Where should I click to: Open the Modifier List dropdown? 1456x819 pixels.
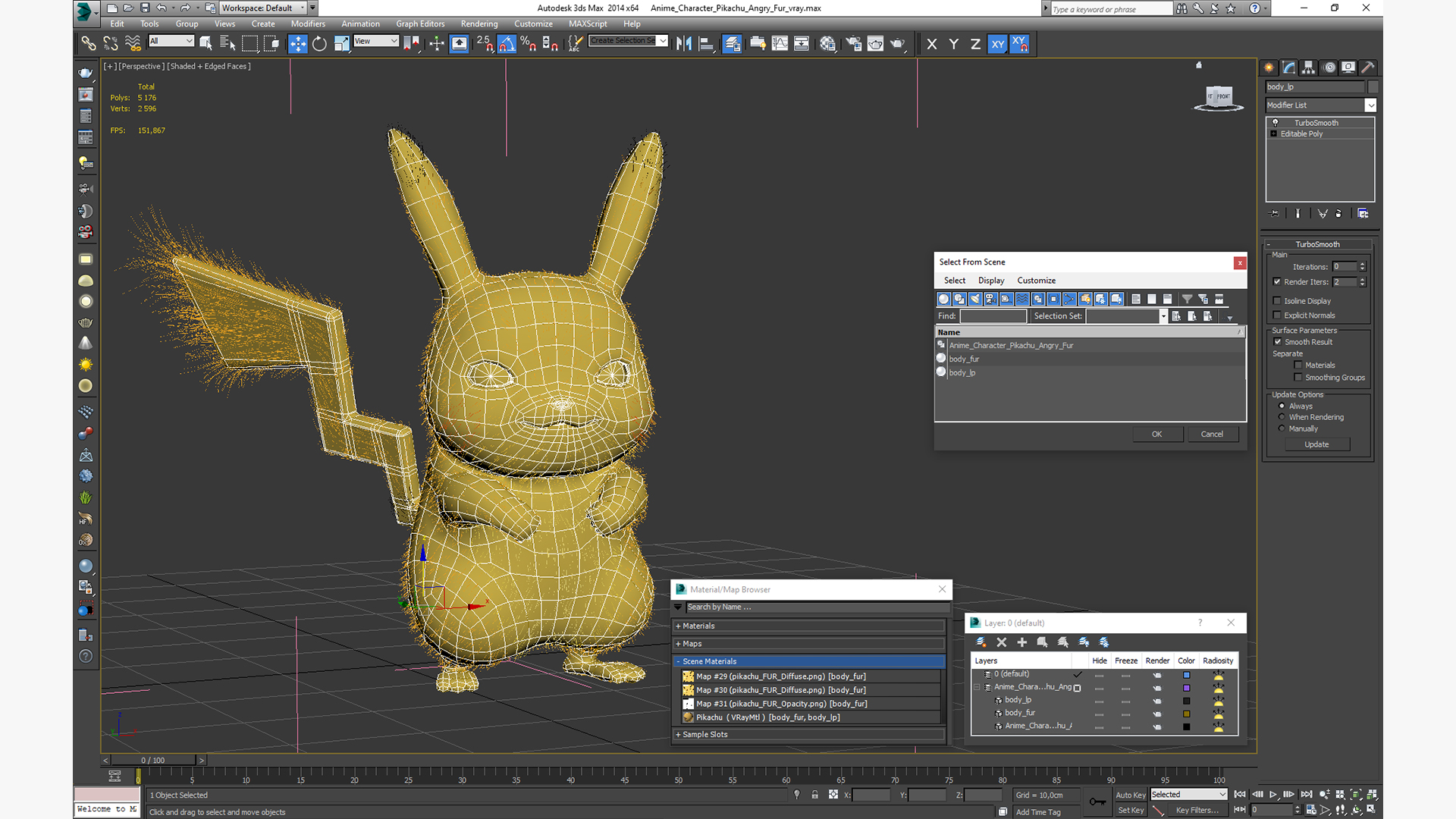pos(1320,105)
